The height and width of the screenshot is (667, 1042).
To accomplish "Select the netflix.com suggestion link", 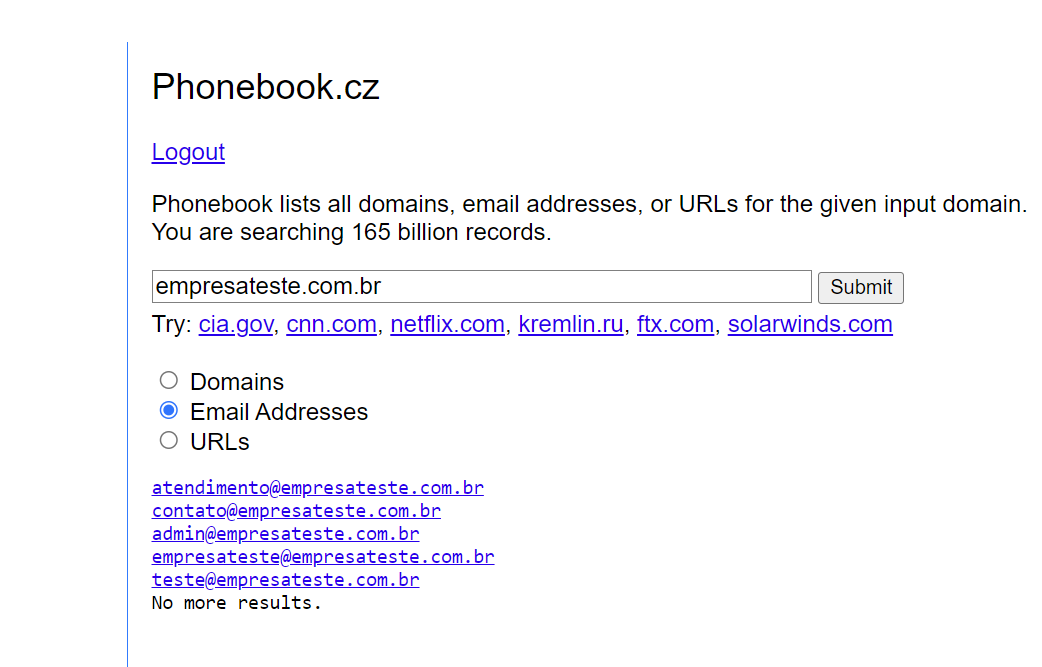I will tap(447, 324).
